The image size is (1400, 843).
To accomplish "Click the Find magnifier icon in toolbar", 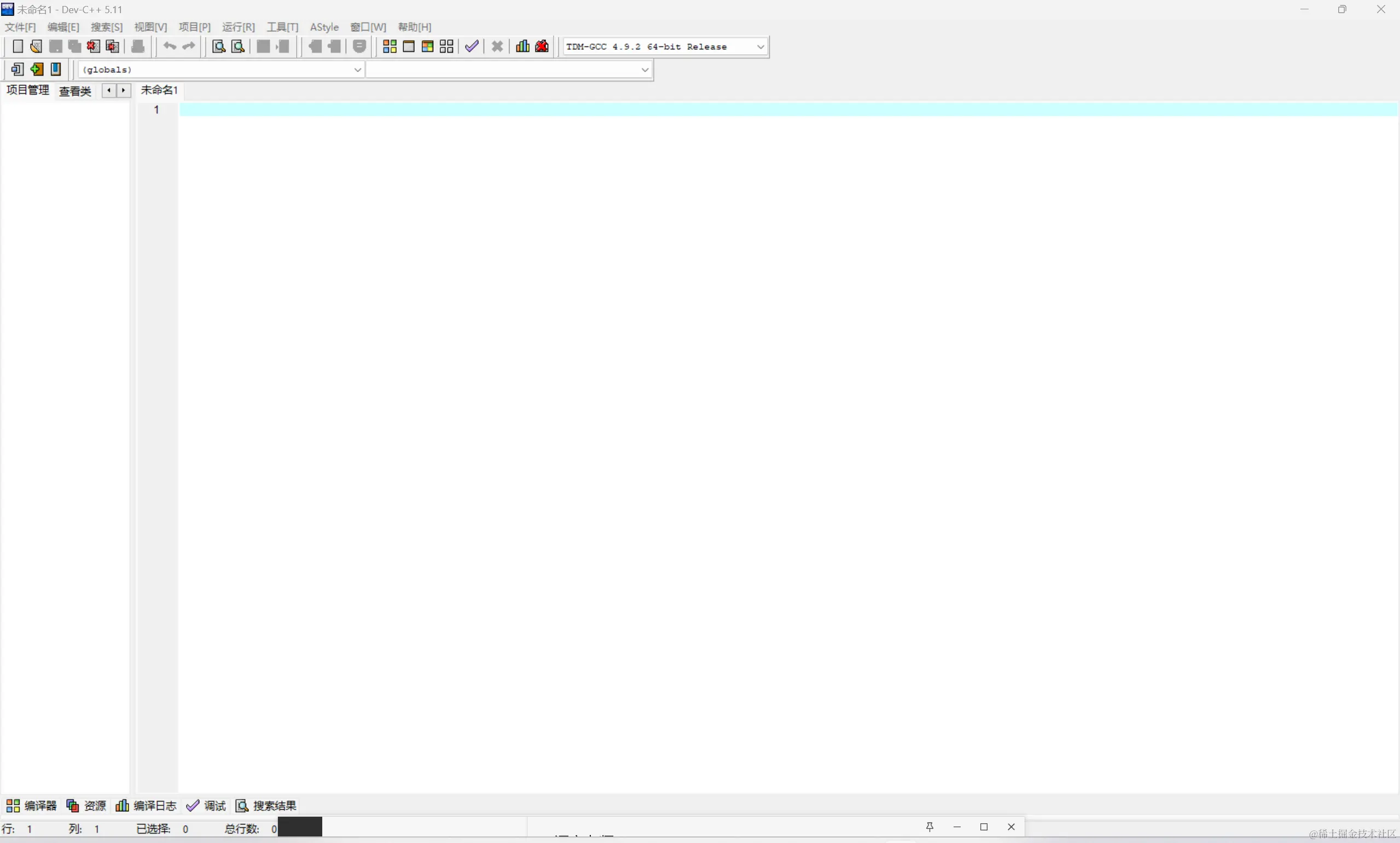I will click(219, 47).
